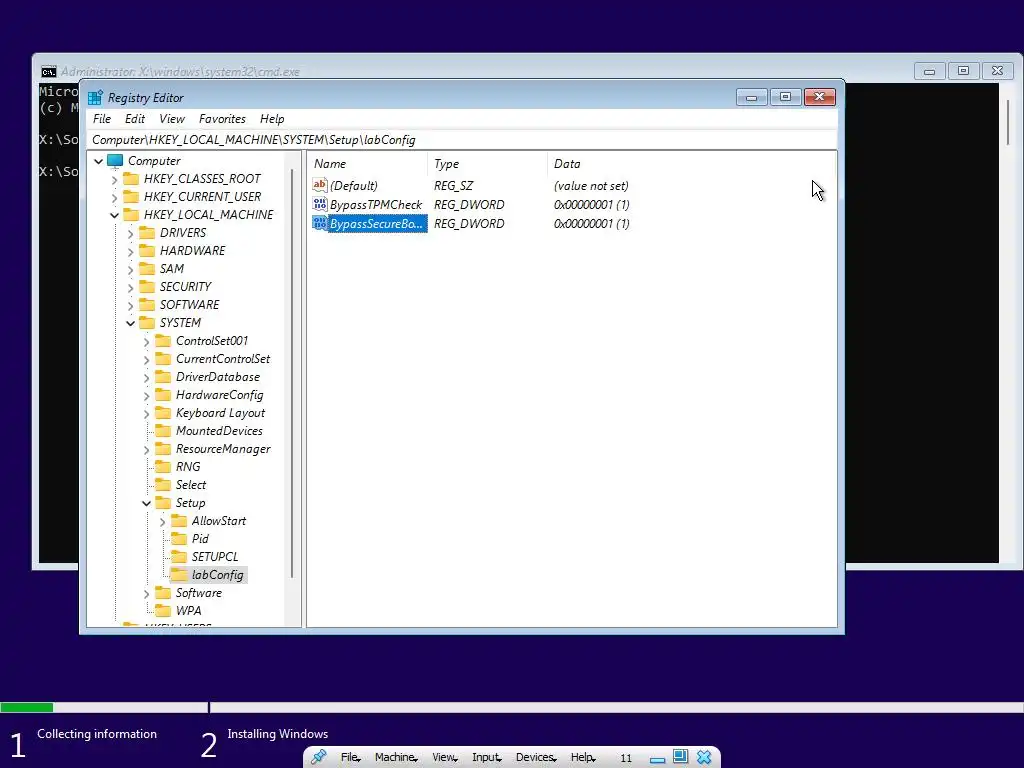1024x768 pixels.
Task: Select the SYSTEM folder icon
Action: pos(148,323)
